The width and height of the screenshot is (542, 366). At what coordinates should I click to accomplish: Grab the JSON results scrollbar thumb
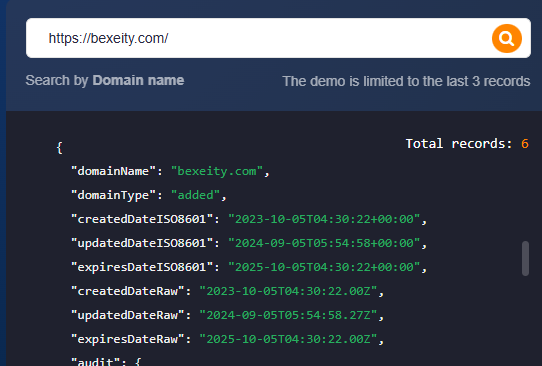pyautogui.click(x=525, y=259)
